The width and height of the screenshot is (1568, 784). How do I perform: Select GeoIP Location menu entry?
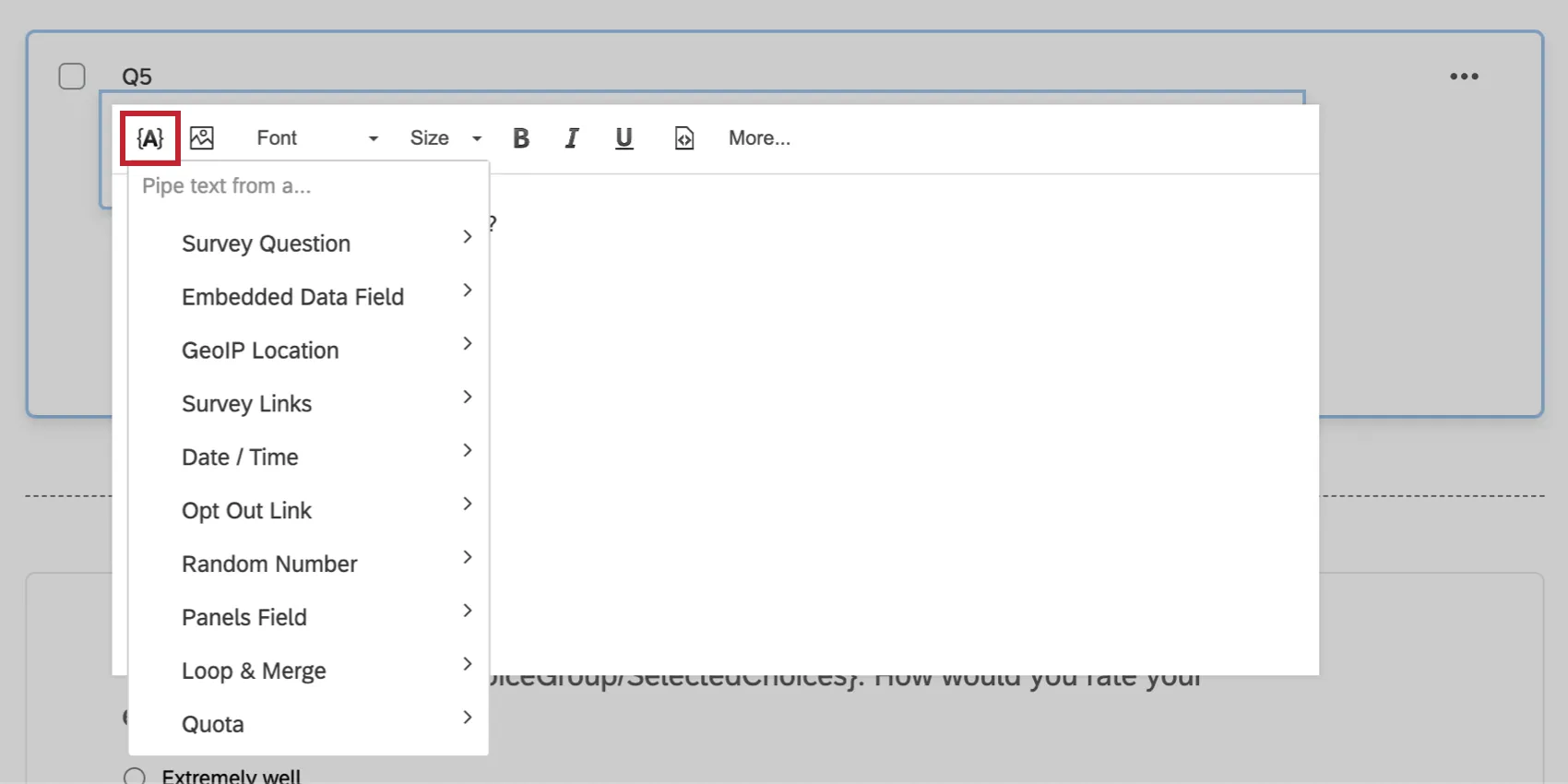coord(260,350)
